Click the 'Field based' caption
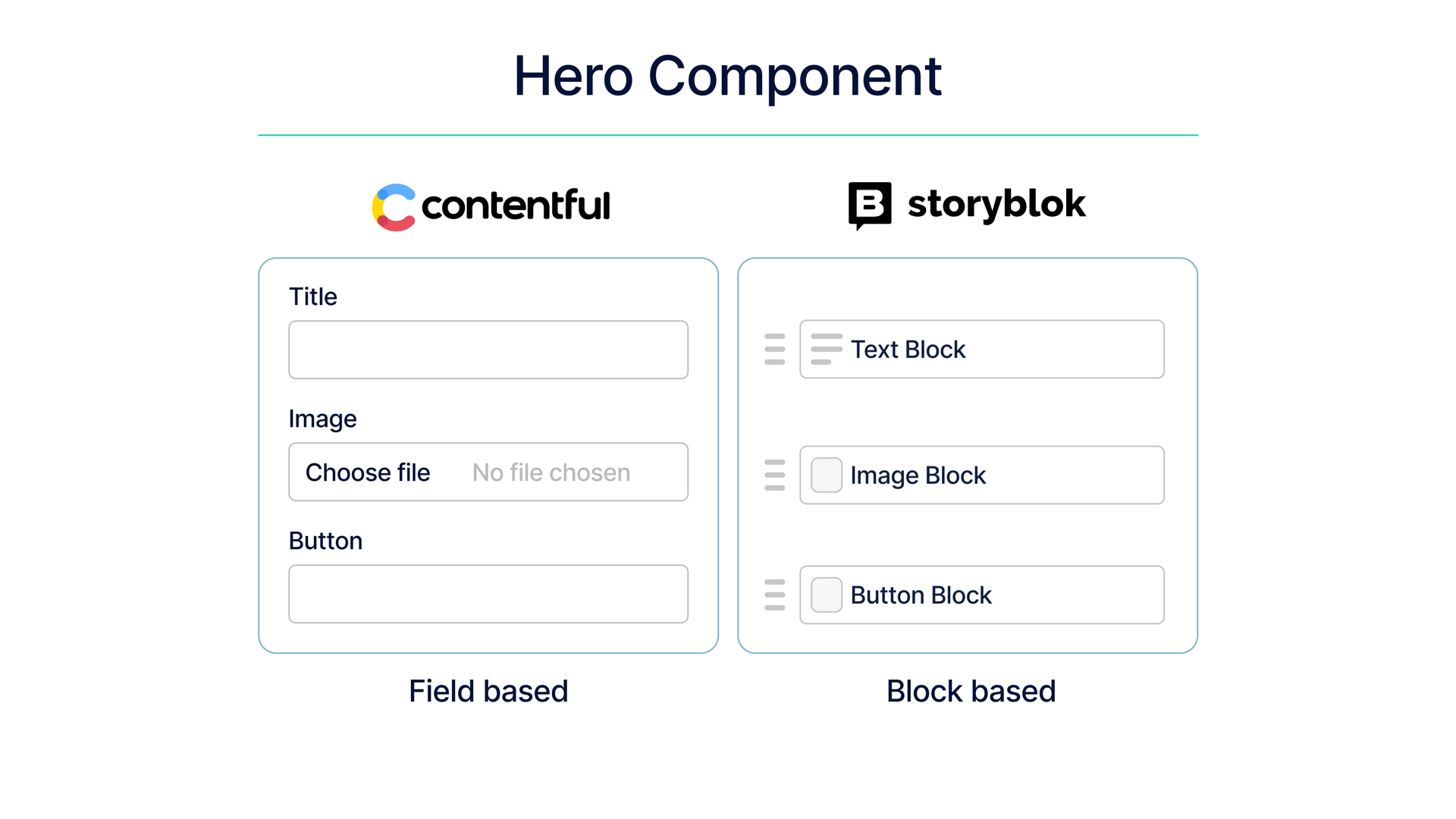This screenshot has height=819, width=1456. pyautogui.click(x=488, y=692)
